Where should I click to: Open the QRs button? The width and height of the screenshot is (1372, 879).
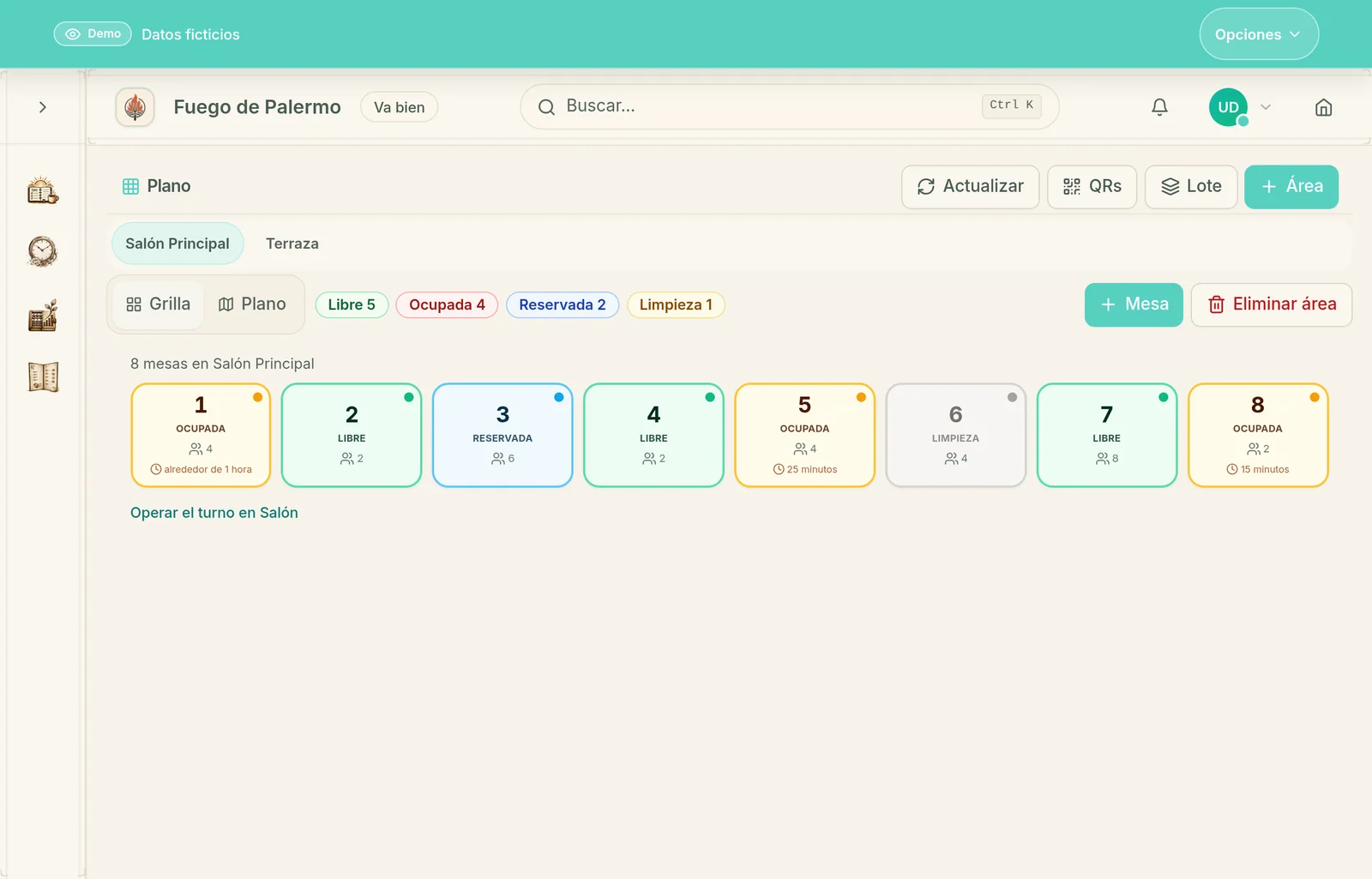pyautogui.click(x=1092, y=187)
